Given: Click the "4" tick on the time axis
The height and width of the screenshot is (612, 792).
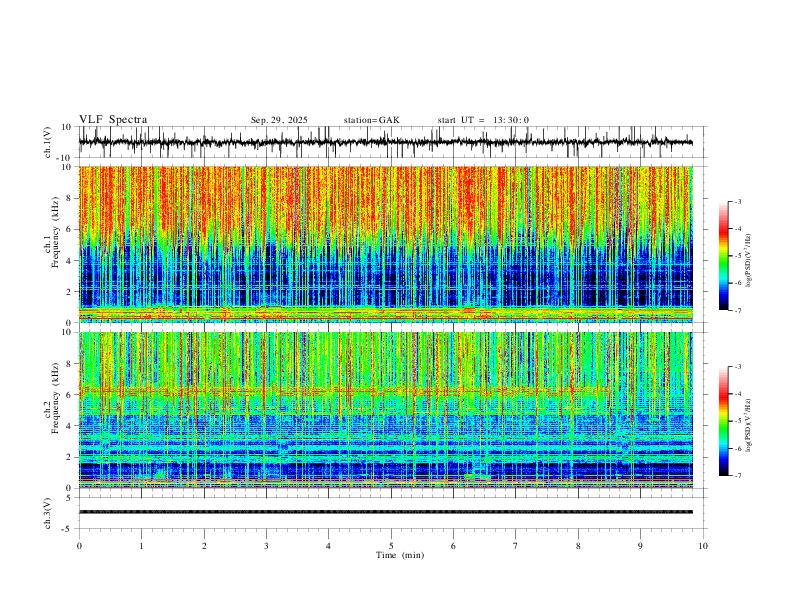Looking at the screenshot, I should (x=328, y=546).
